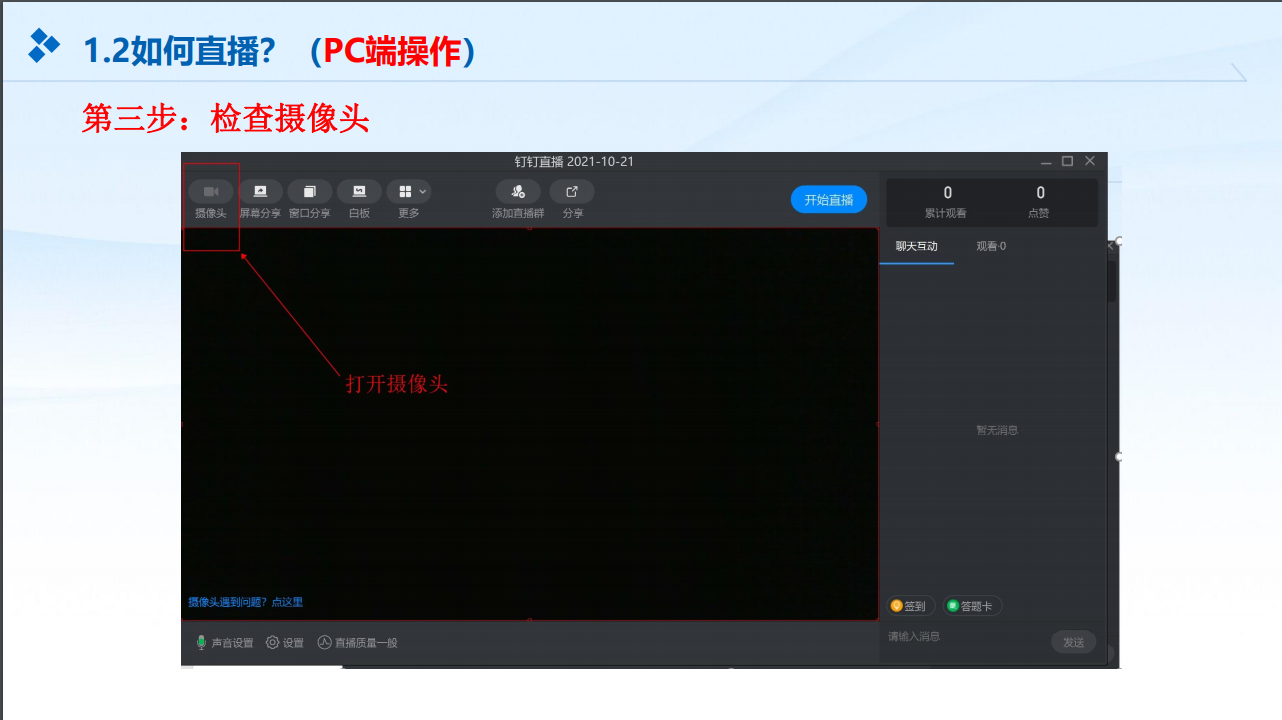This screenshot has height=720, width=1282.
Task: Open the 设置 gear settings
Action: point(285,643)
